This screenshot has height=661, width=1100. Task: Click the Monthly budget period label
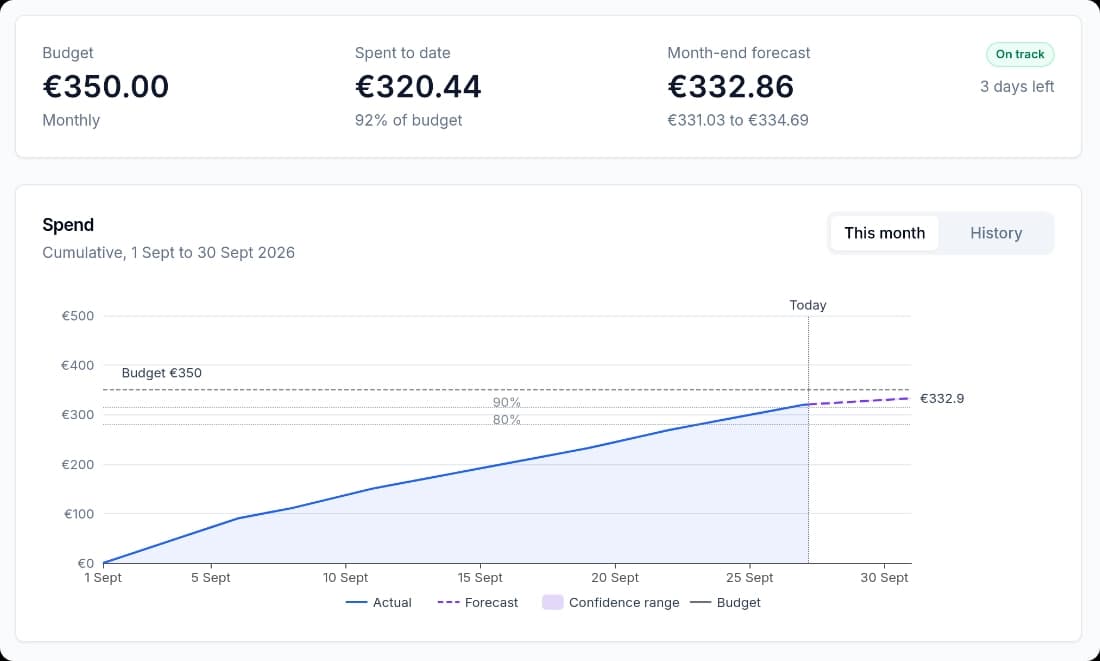pyautogui.click(x=71, y=120)
